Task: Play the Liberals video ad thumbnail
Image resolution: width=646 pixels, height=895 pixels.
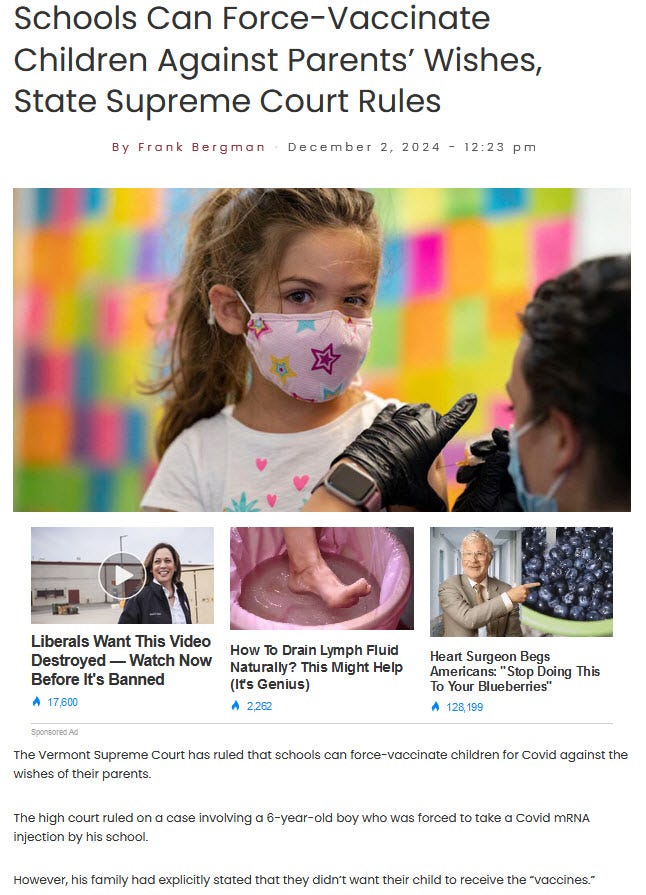Action: click(x=122, y=575)
